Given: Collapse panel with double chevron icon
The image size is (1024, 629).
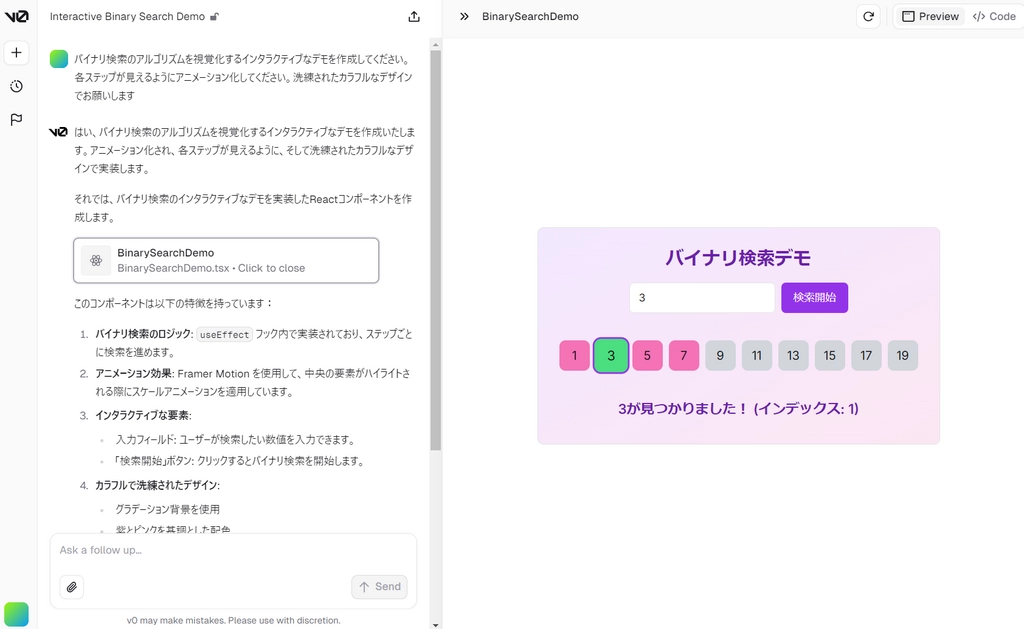Looking at the screenshot, I should tap(464, 16).
